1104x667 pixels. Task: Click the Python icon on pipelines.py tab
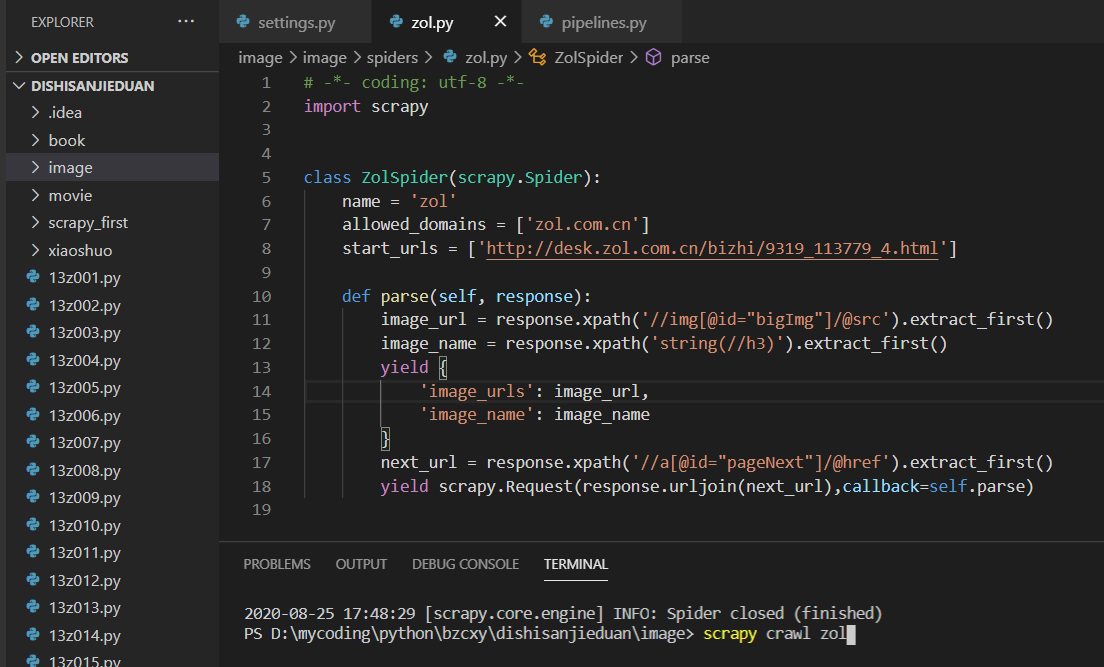point(546,22)
